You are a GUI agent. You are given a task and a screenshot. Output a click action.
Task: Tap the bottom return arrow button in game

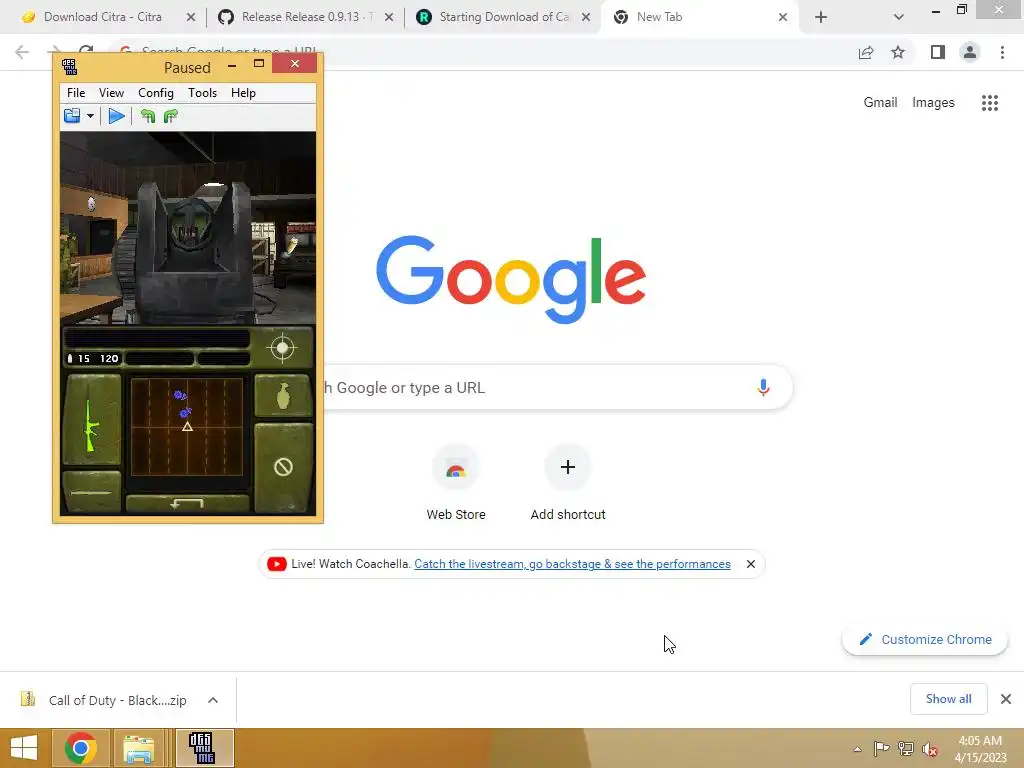(x=187, y=504)
